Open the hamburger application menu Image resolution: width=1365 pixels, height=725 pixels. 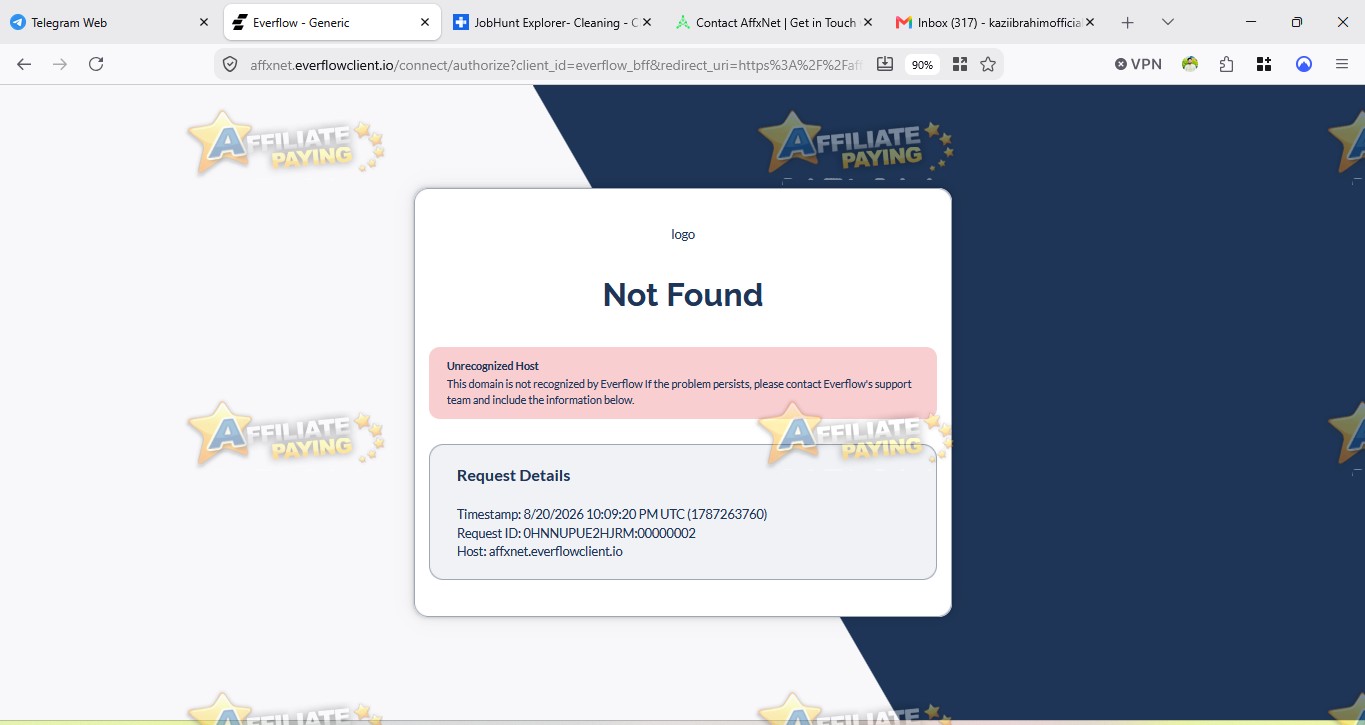click(1342, 64)
